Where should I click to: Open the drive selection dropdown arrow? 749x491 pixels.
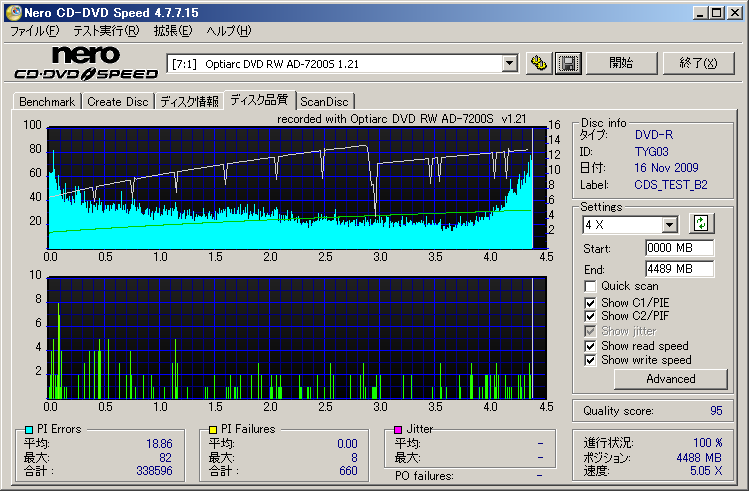pyautogui.click(x=509, y=64)
